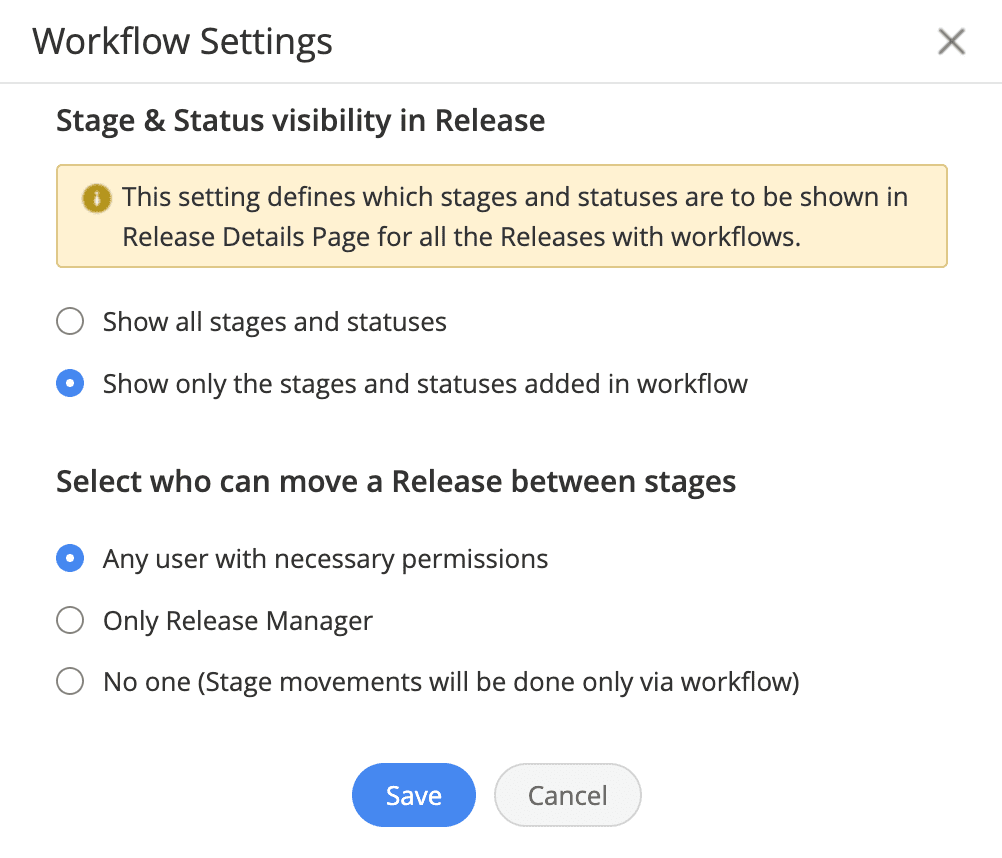Click the Workflow Settings dialog title
This screenshot has width=1002, height=858.
click(182, 42)
